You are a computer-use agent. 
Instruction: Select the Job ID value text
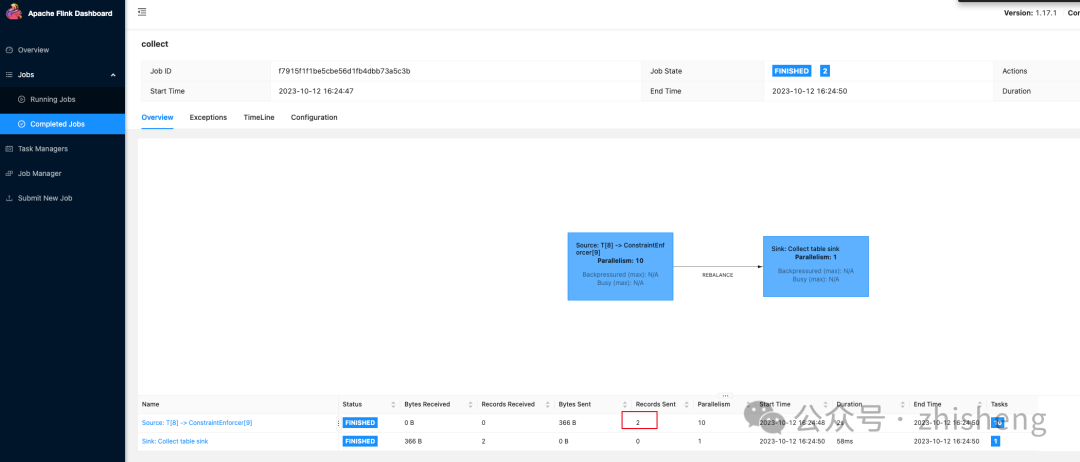(x=344, y=71)
